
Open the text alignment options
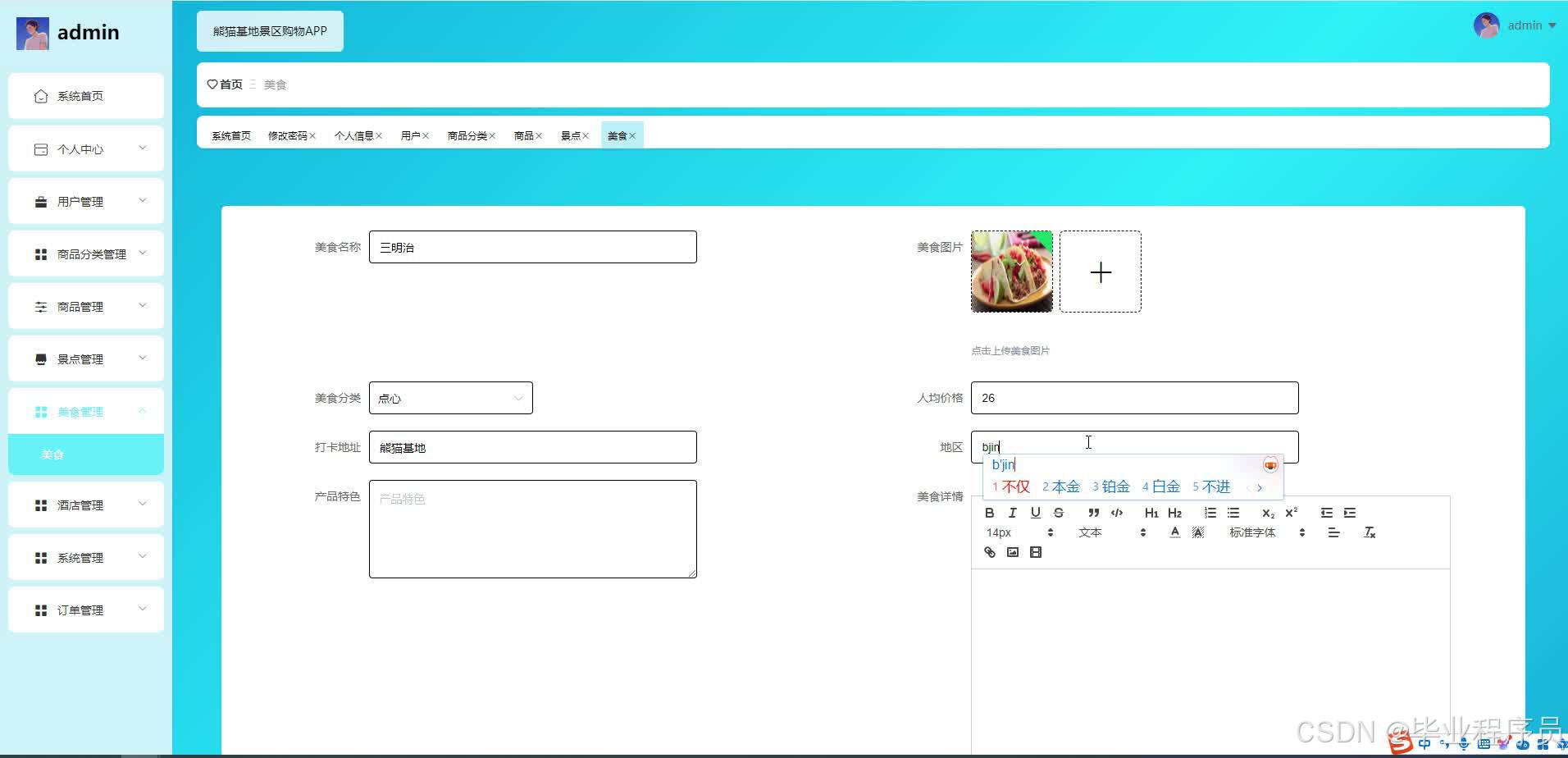coord(1333,532)
